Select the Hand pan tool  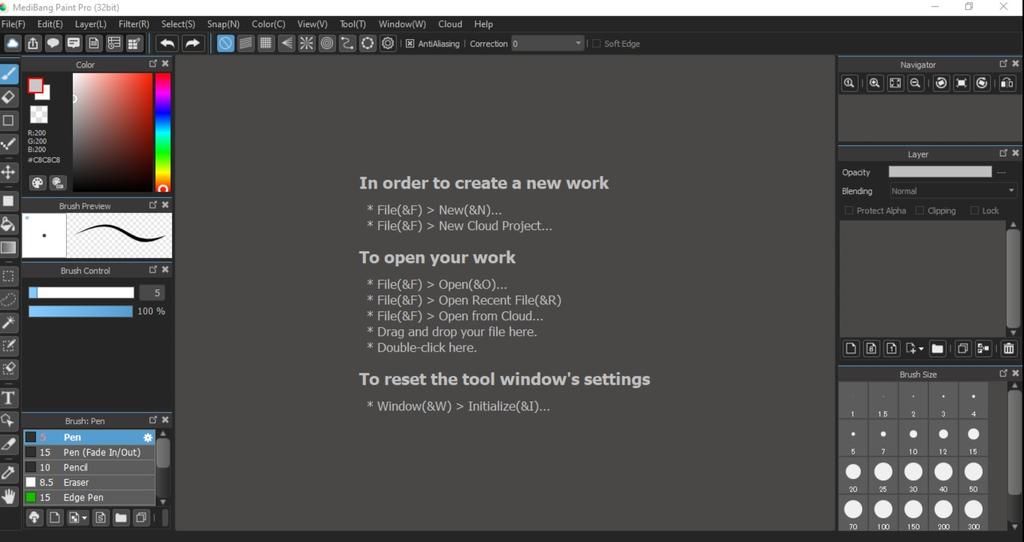point(8,496)
